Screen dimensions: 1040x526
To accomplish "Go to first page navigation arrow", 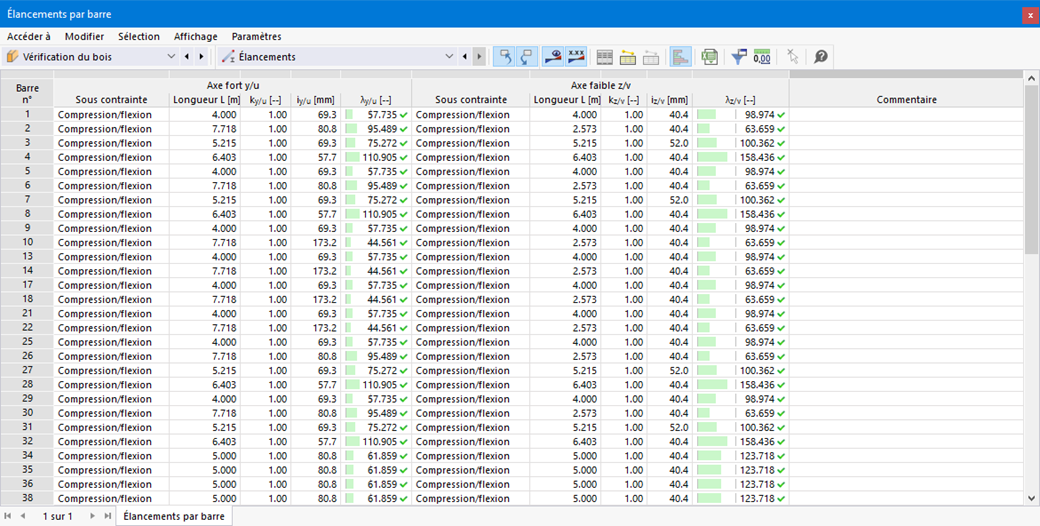I will 8,516.
